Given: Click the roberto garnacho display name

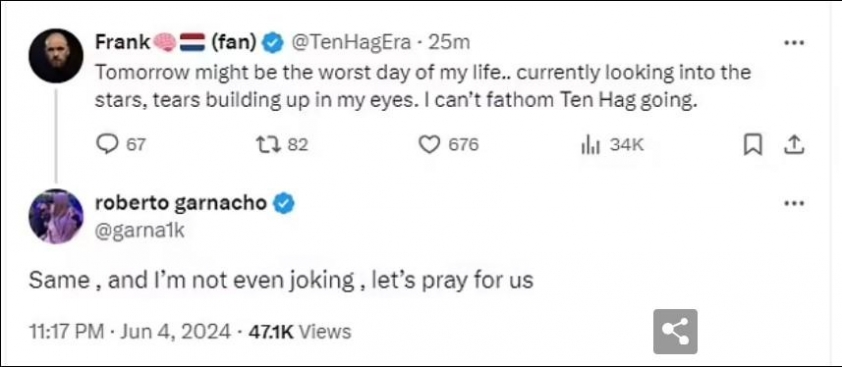Looking at the screenshot, I should [x=180, y=203].
